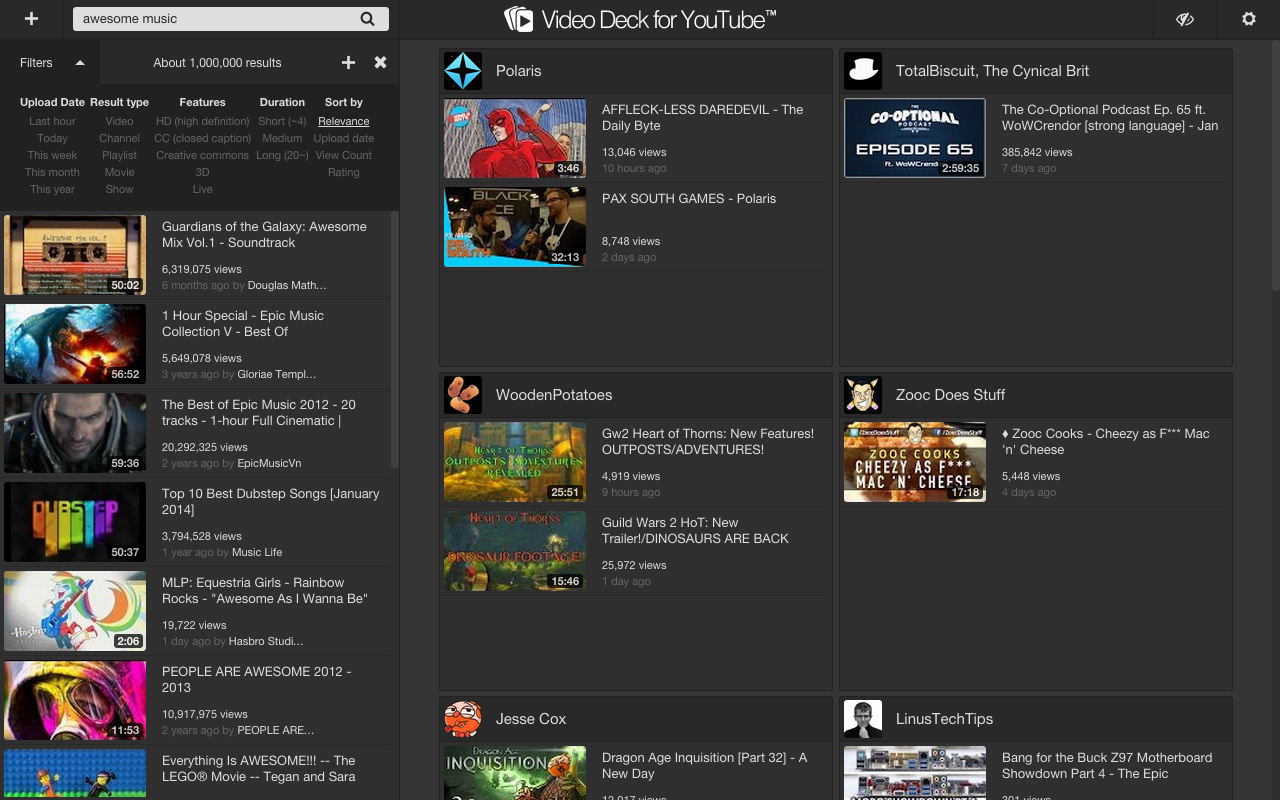
Task: Enable the CC (closed caption) filter
Action: coord(202,138)
